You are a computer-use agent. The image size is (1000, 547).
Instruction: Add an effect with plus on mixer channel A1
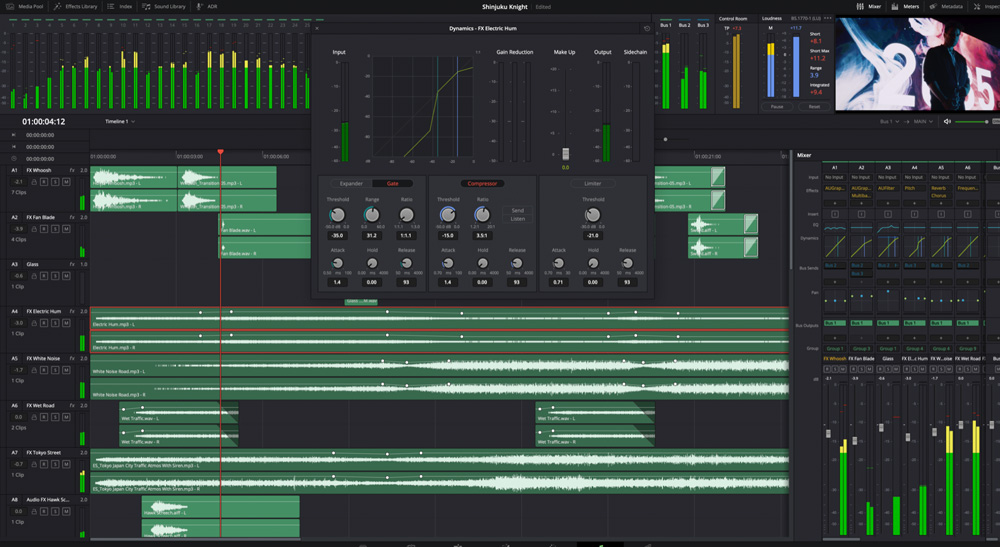coord(835,203)
